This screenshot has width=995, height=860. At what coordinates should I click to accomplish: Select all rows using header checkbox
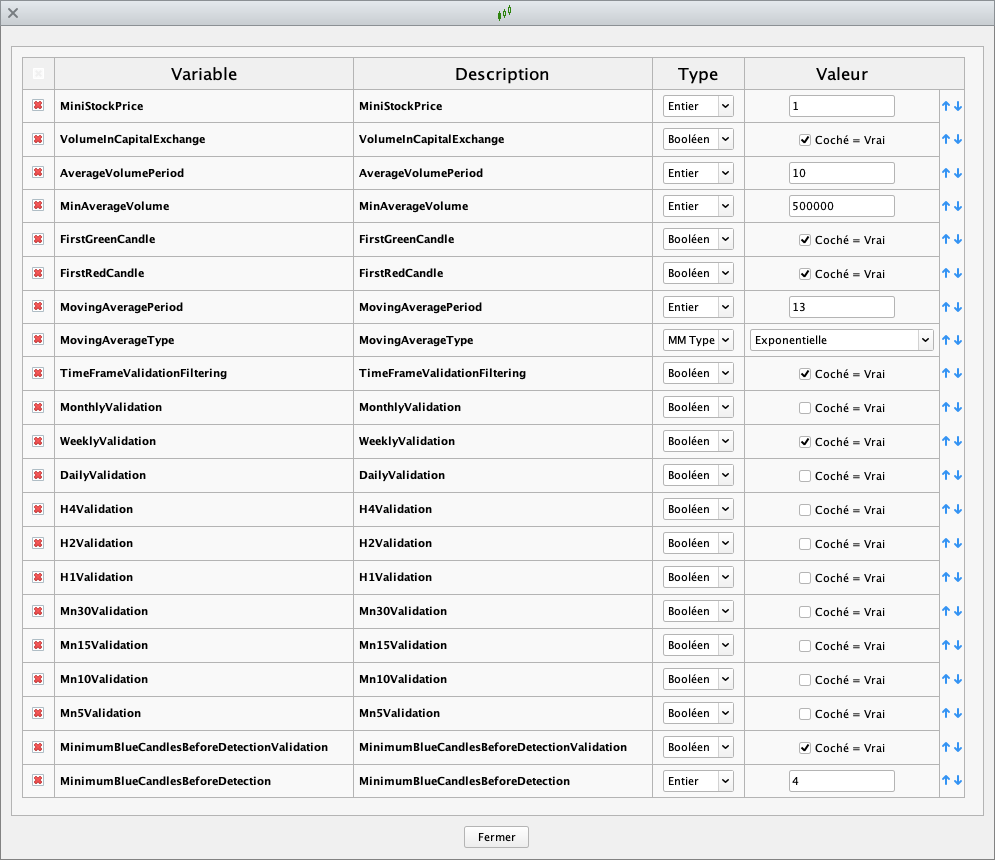[38, 74]
